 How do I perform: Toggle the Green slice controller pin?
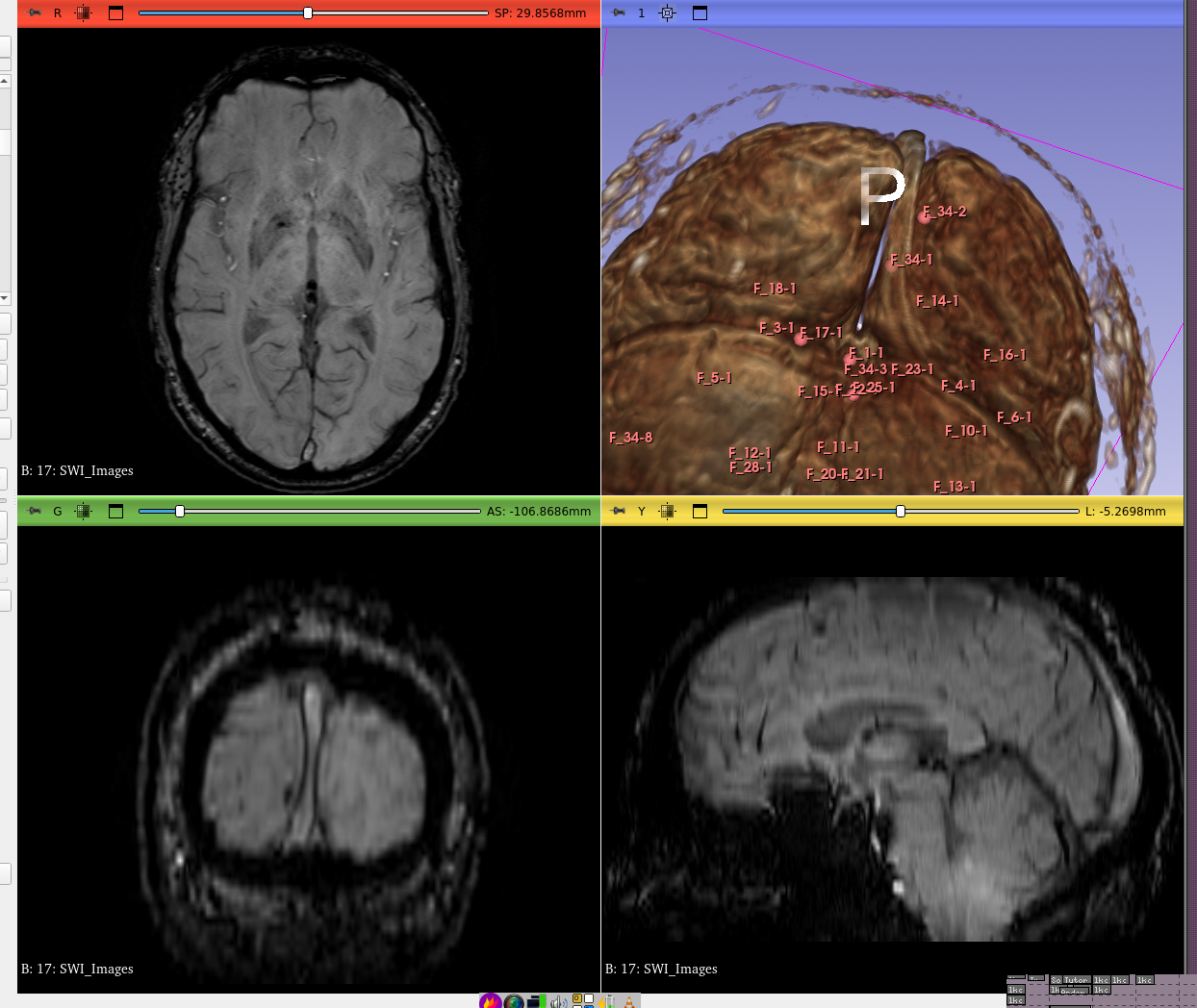tap(35, 512)
